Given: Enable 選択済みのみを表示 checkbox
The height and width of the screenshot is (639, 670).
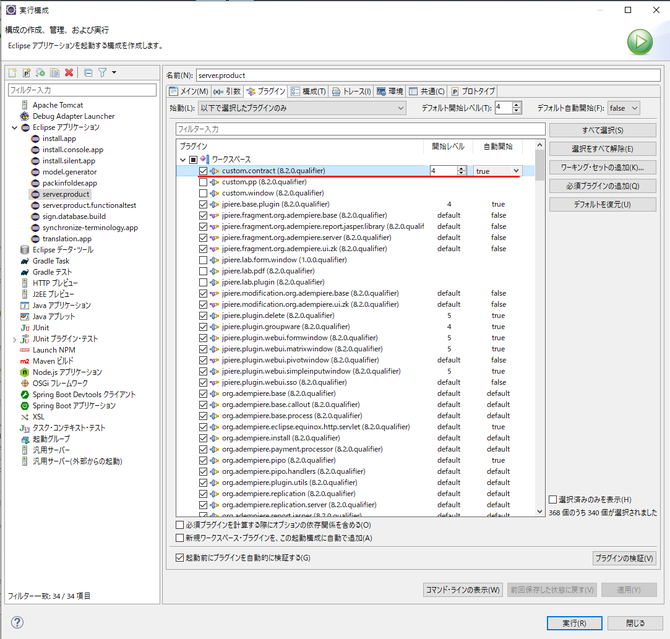Looking at the screenshot, I should [x=553, y=499].
